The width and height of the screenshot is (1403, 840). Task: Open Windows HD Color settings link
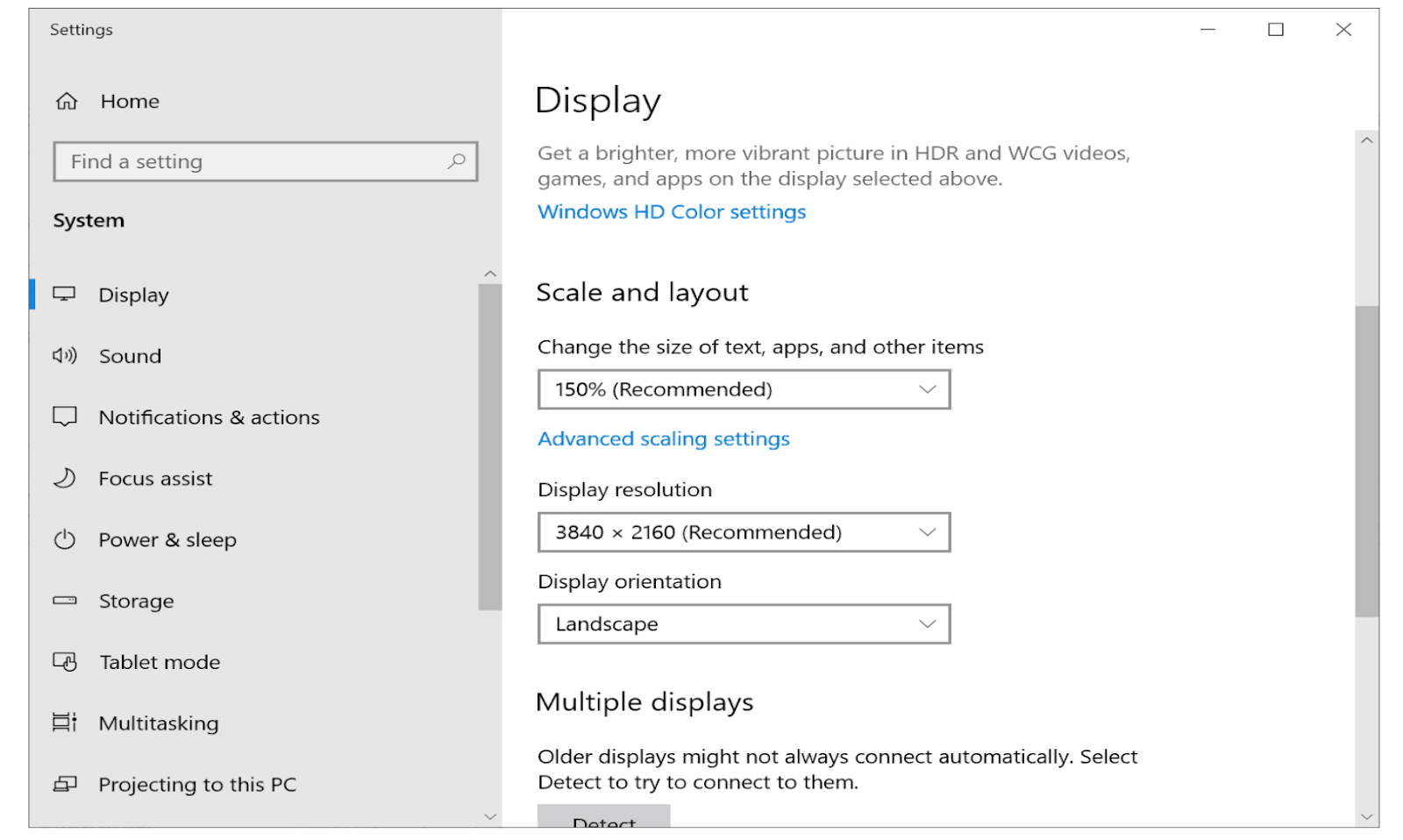[x=672, y=211]
